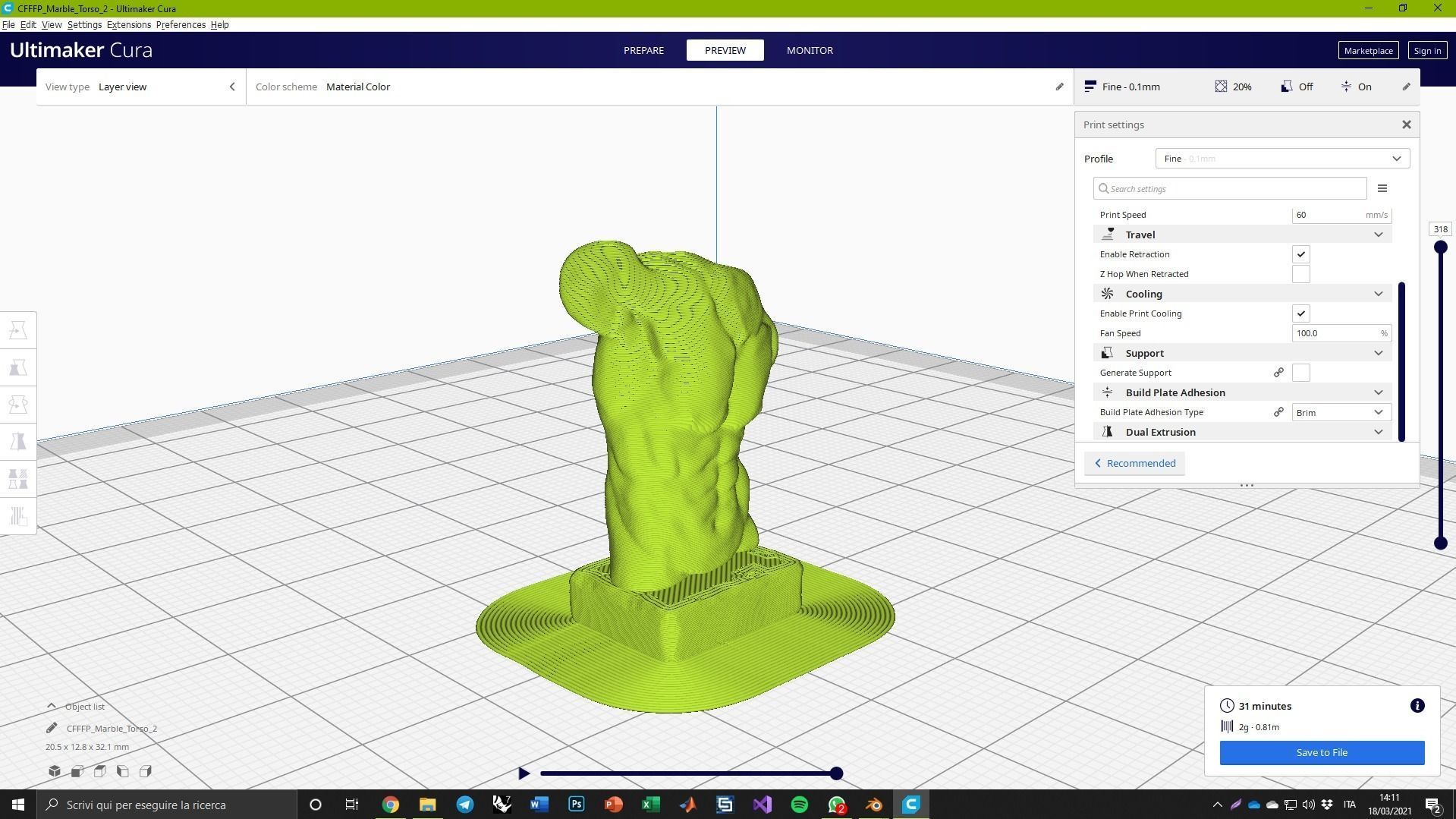The width and height of the screenshot is (1456, 819).
Task: Open Photoshop from the taskbar
Action: (x=577, y=805)
